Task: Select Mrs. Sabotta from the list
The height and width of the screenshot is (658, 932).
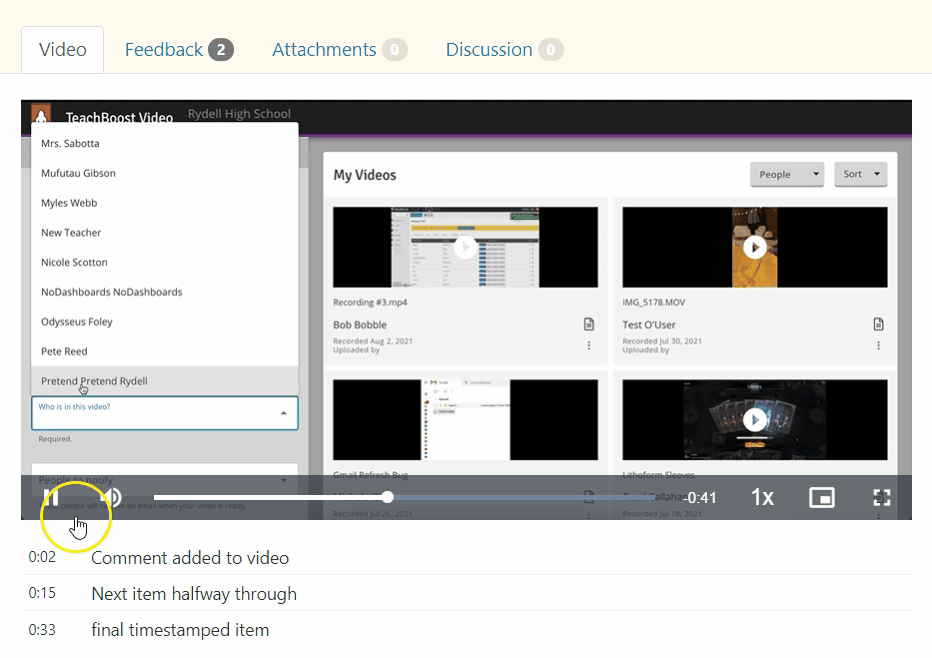Action: click(x=165, y=143)
